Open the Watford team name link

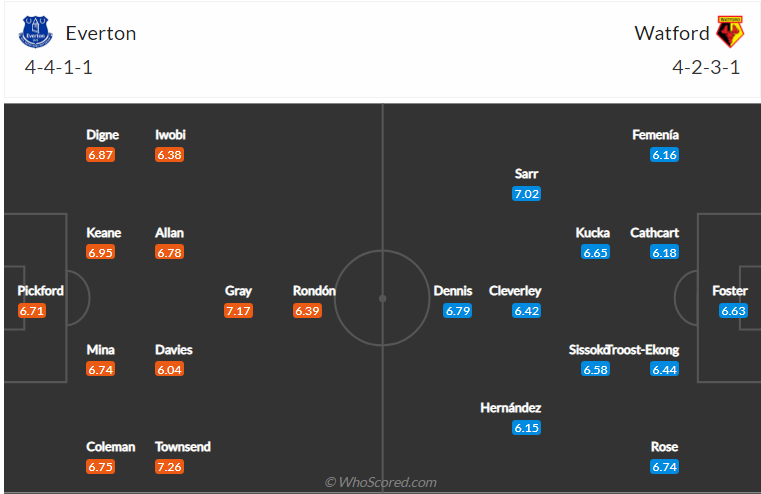click(x=672, y=33)
